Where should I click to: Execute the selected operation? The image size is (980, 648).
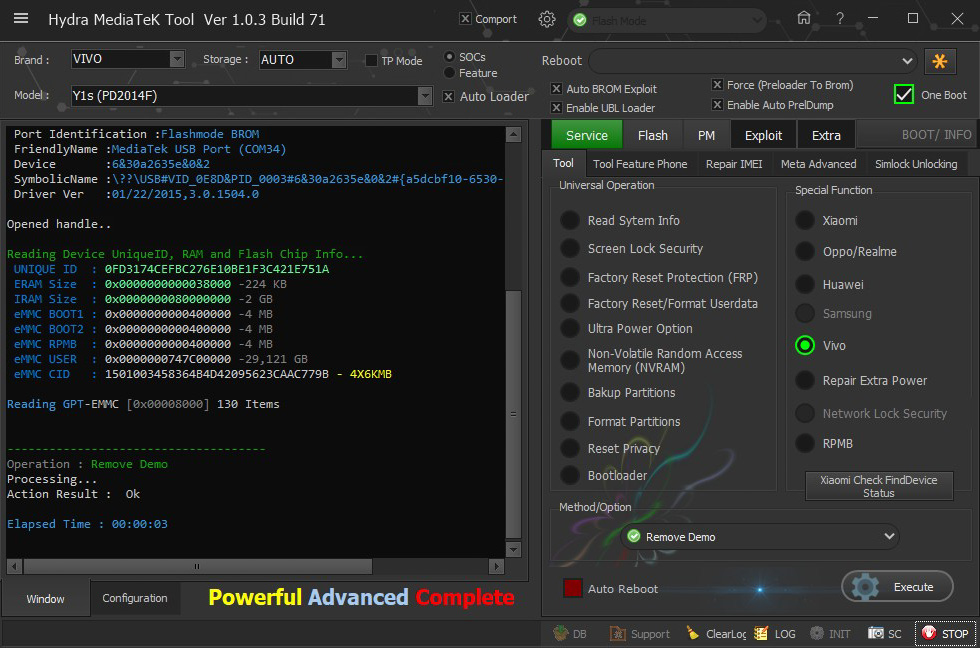898,587
